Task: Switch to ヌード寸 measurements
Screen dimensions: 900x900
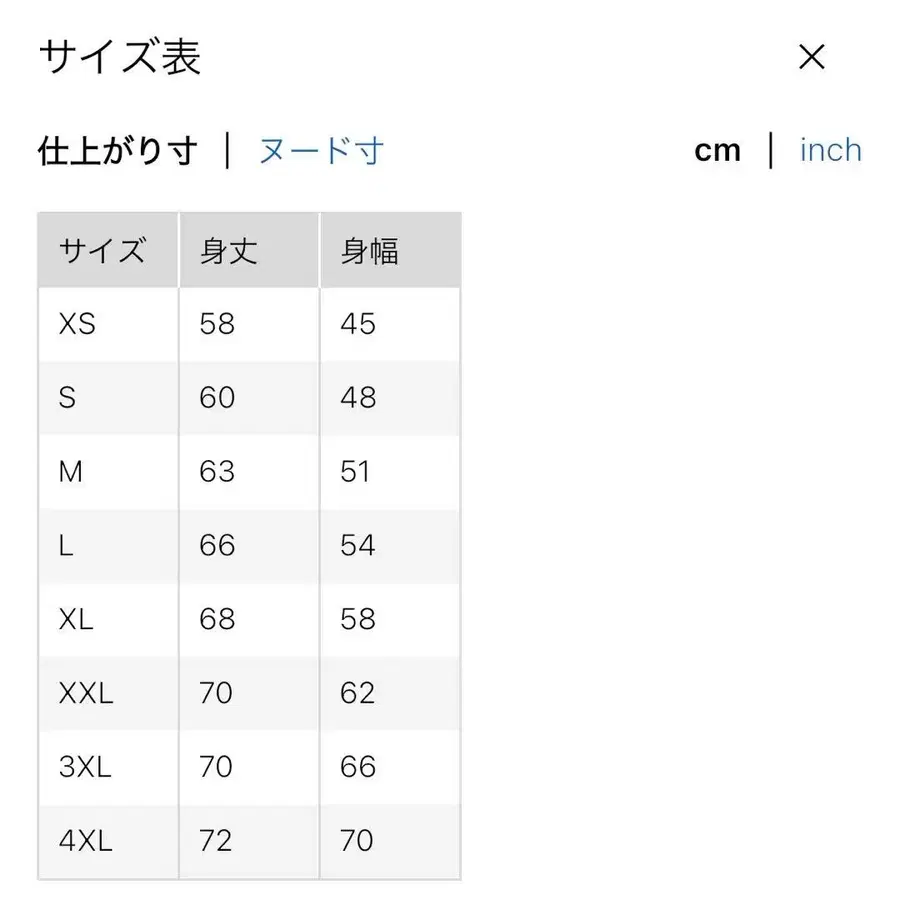Action: tap(320, 150)
